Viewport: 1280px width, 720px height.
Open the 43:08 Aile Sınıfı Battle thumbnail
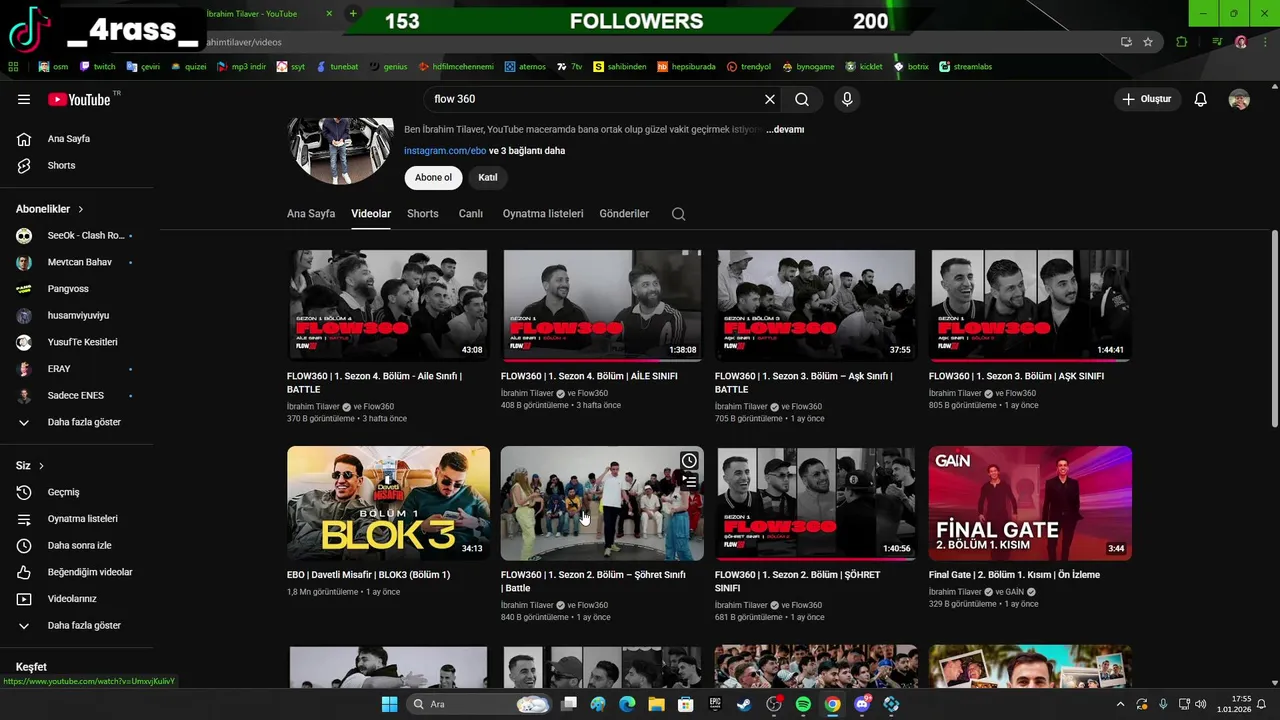pos(388,305)
